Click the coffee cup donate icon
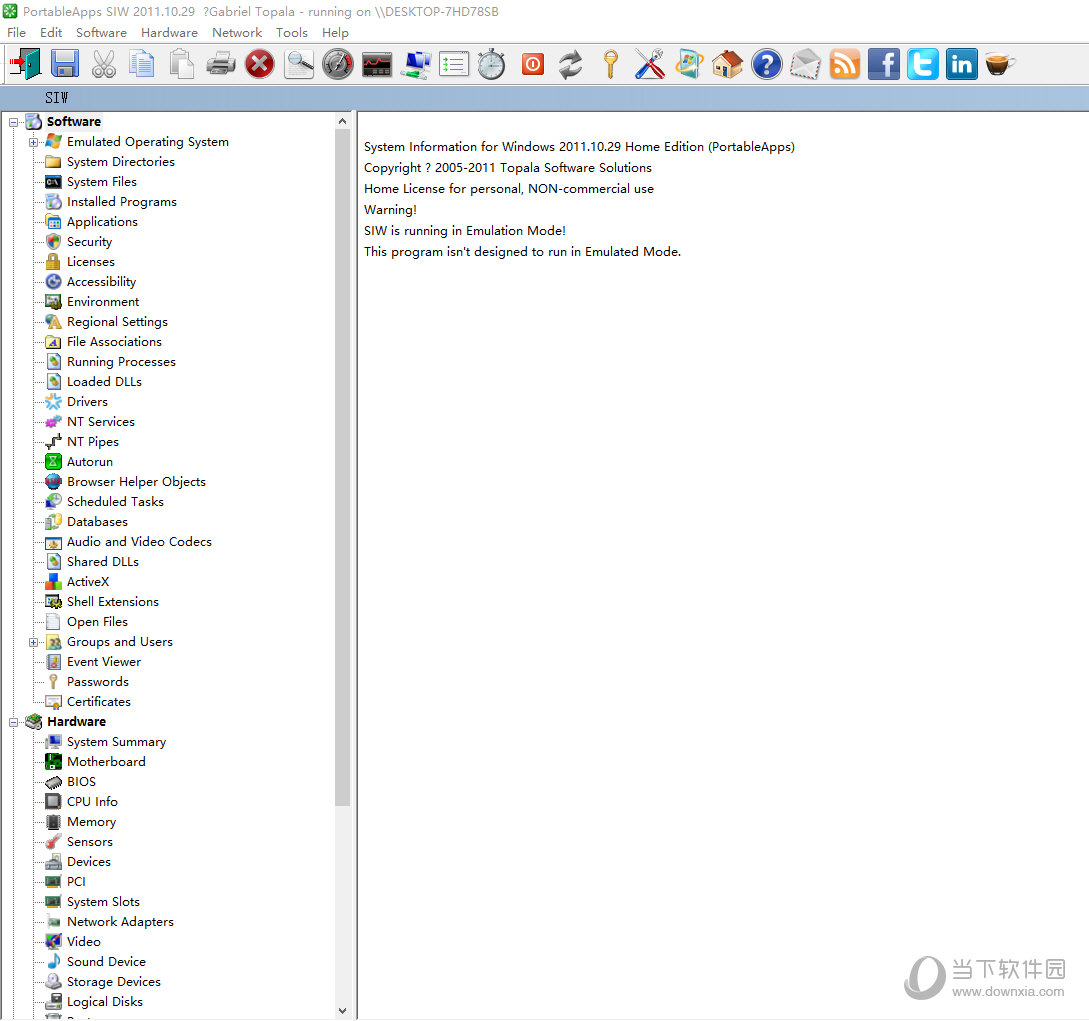The image size is (1089, 1021). (1000, 65)
